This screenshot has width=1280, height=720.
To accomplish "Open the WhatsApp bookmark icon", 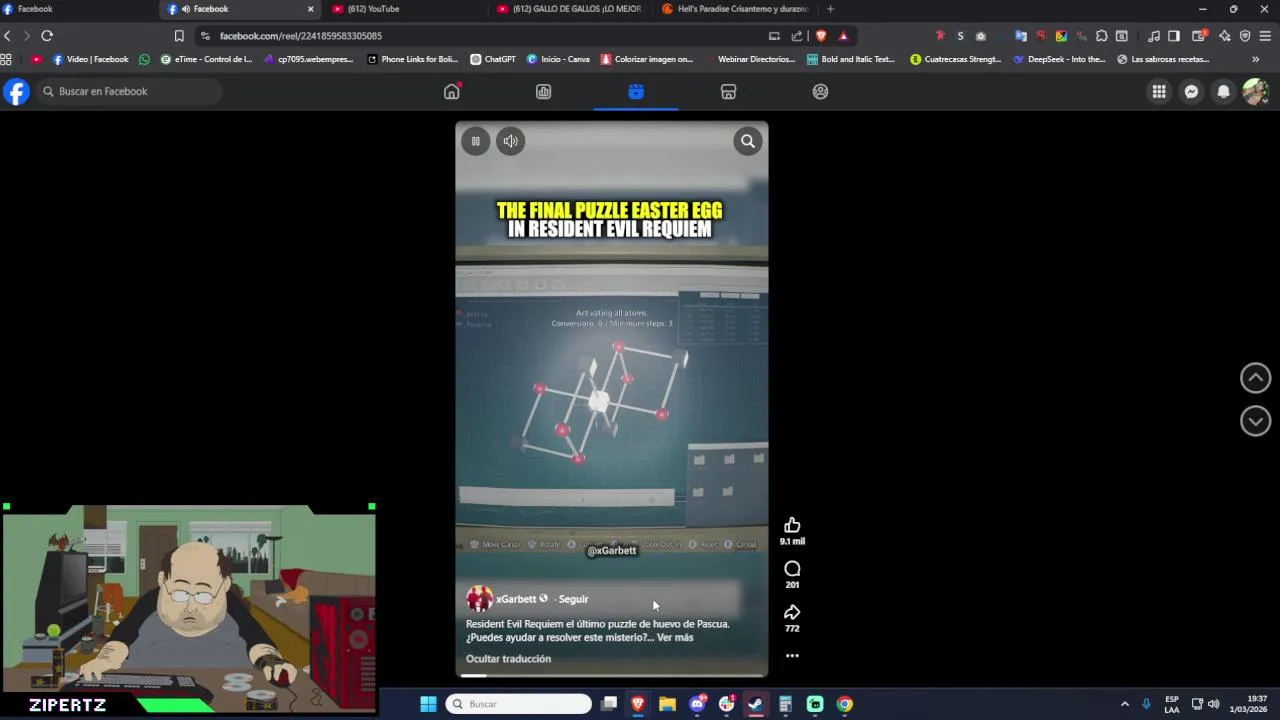I will point(144,59).
